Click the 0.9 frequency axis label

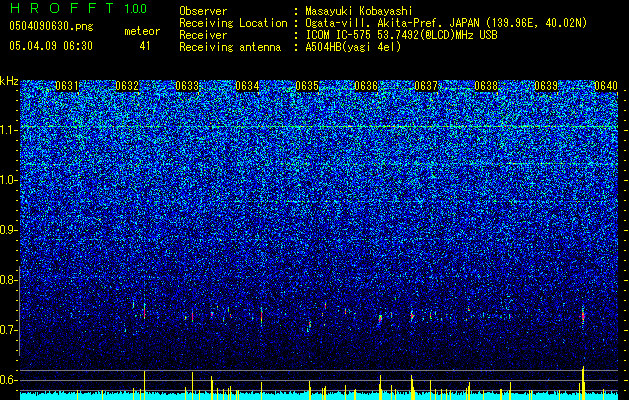click(8, 230)
